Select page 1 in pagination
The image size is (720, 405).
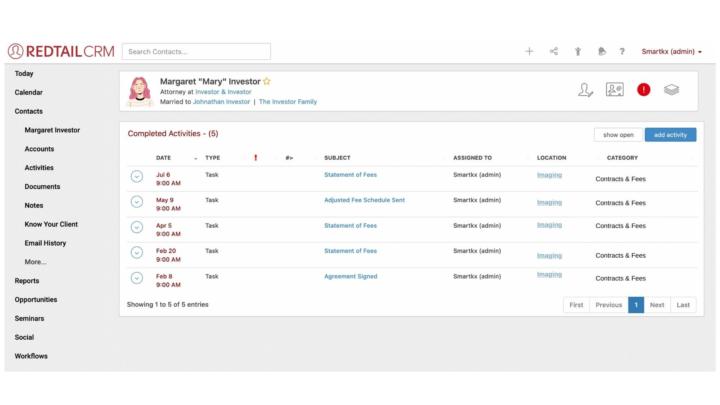coord(636,305)
